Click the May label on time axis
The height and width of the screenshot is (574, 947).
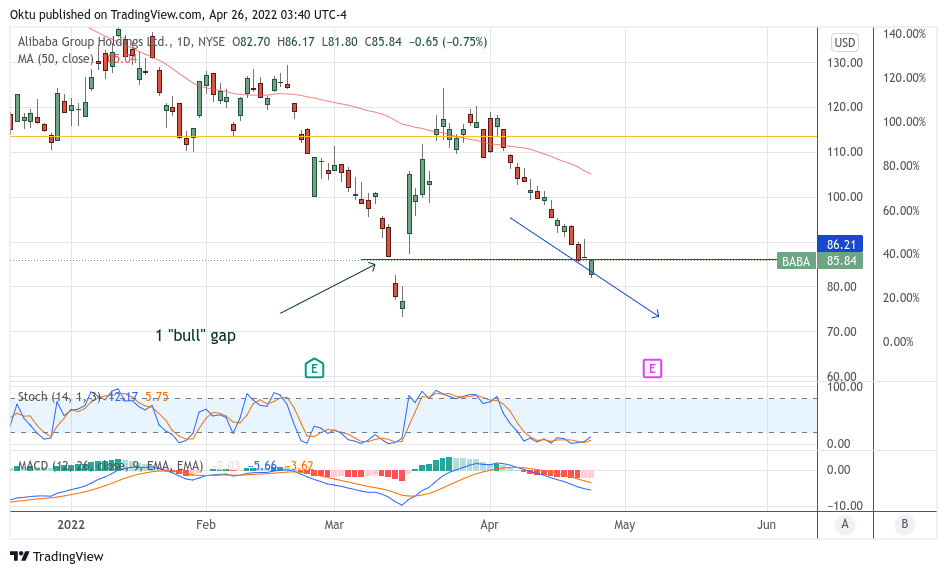[624, 524]
